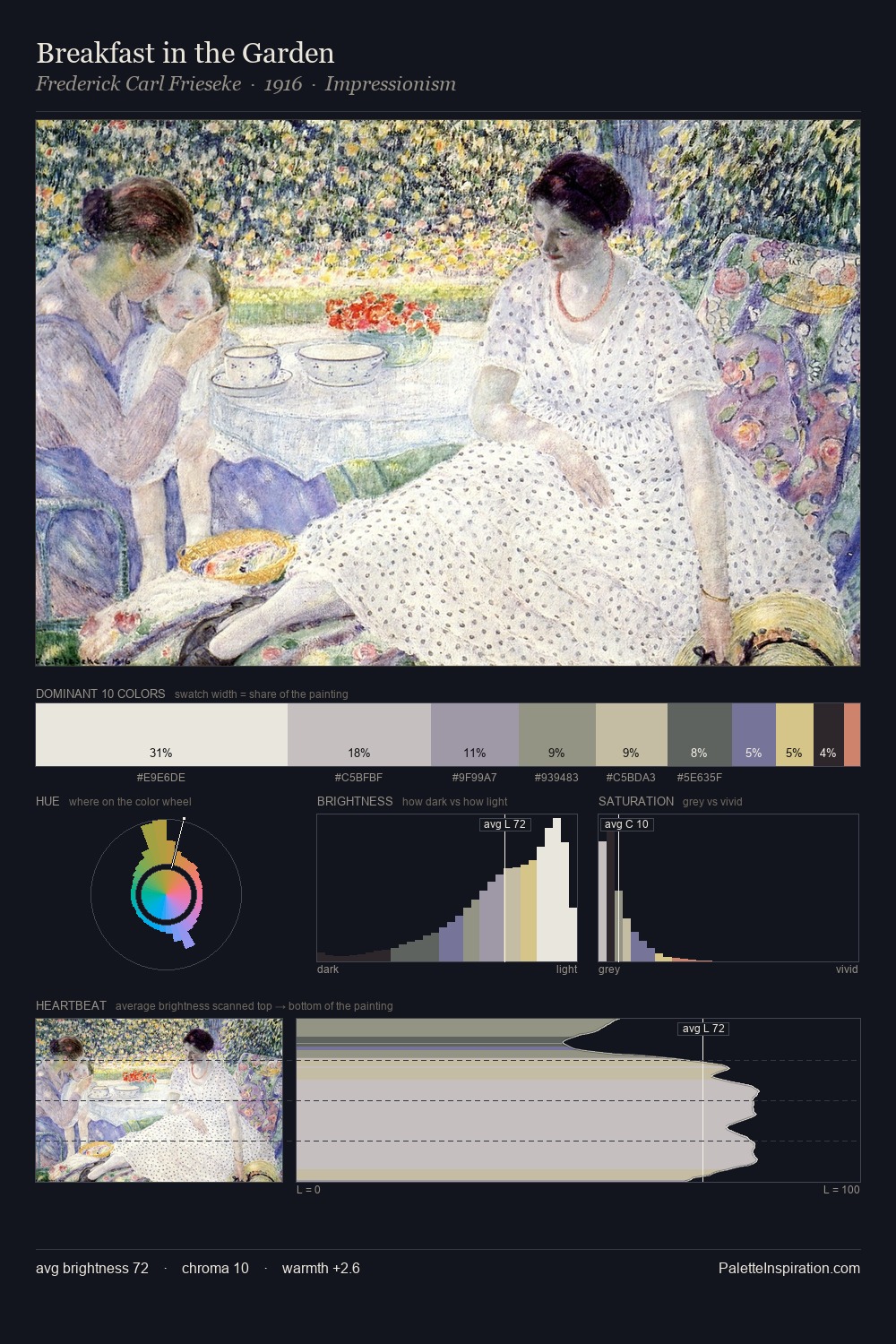Select the 18% light grey swatch
Screen dimensions: 896x1344
[359, 735]
